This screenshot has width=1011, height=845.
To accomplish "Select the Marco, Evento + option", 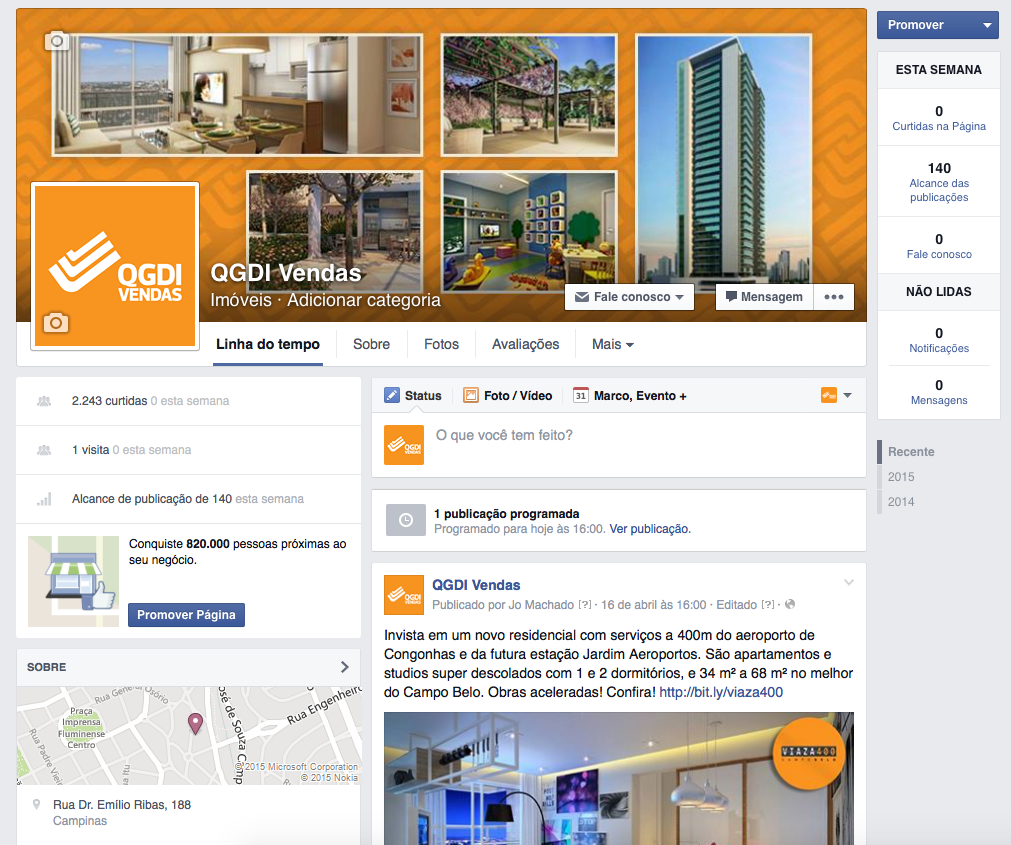I will [629, 396].
